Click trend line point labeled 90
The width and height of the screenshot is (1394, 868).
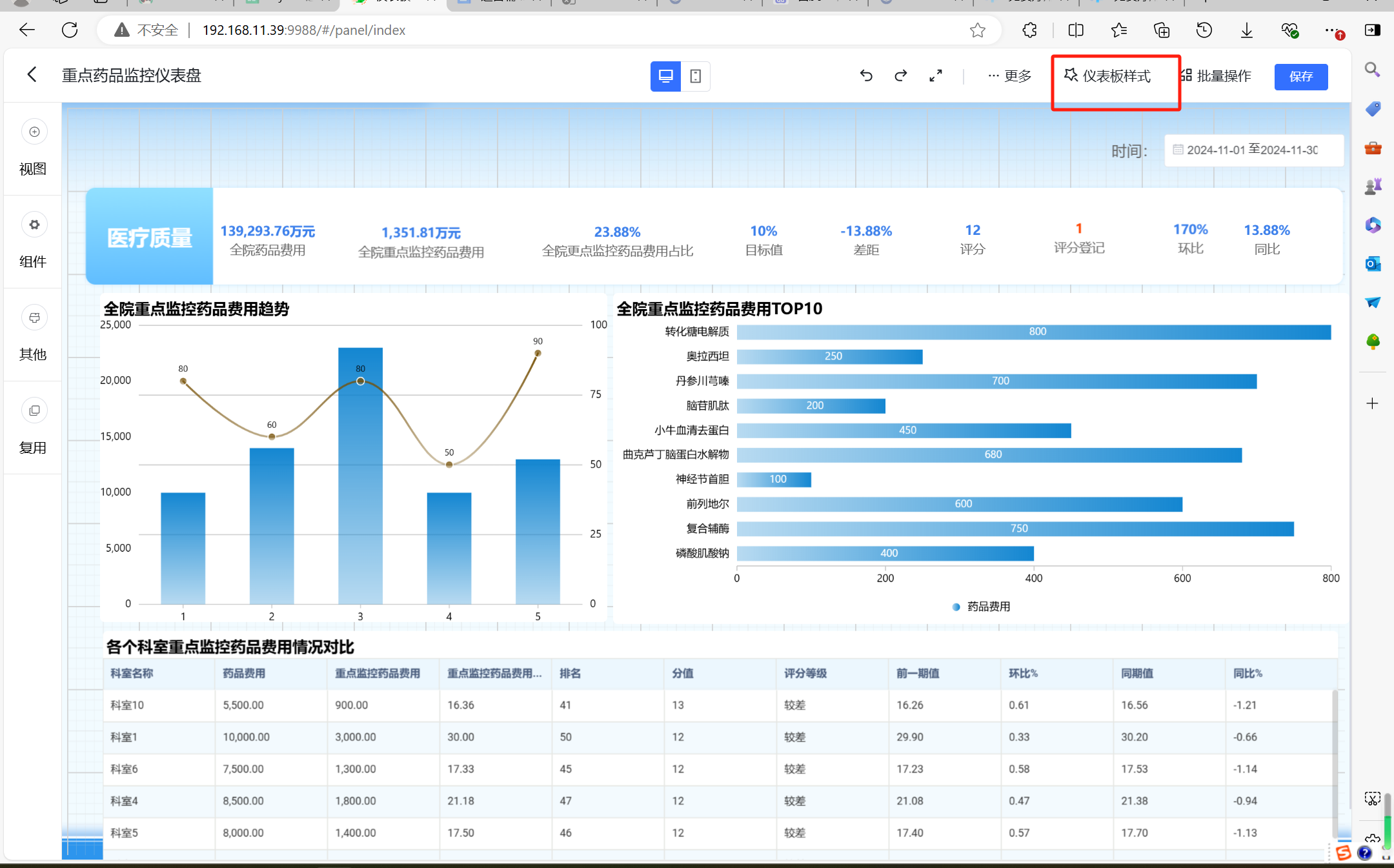538,353
